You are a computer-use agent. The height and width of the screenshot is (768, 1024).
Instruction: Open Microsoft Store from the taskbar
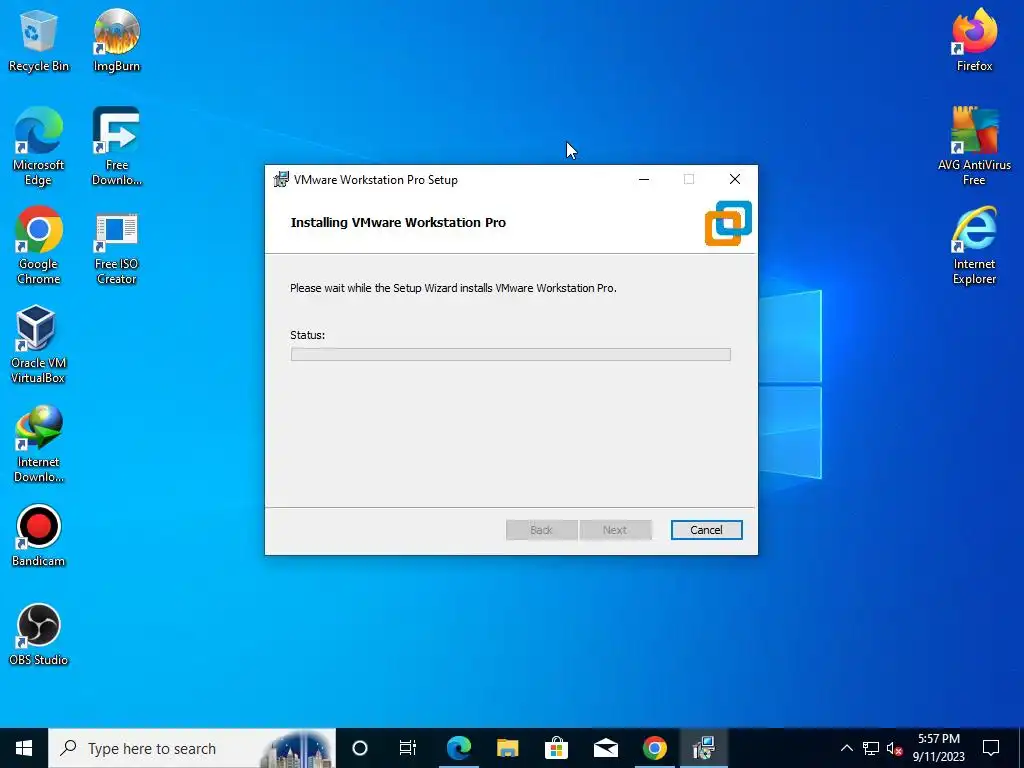556,748
